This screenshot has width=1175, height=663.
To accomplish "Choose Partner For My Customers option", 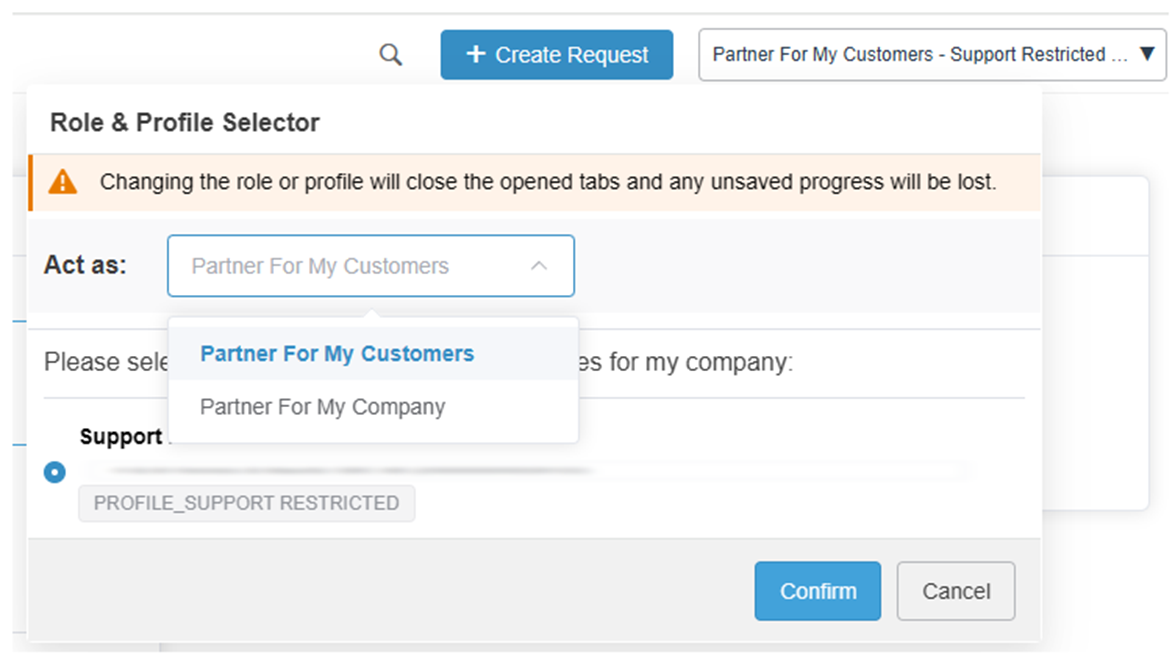I will pyautogui.click(x=337, y=354).
